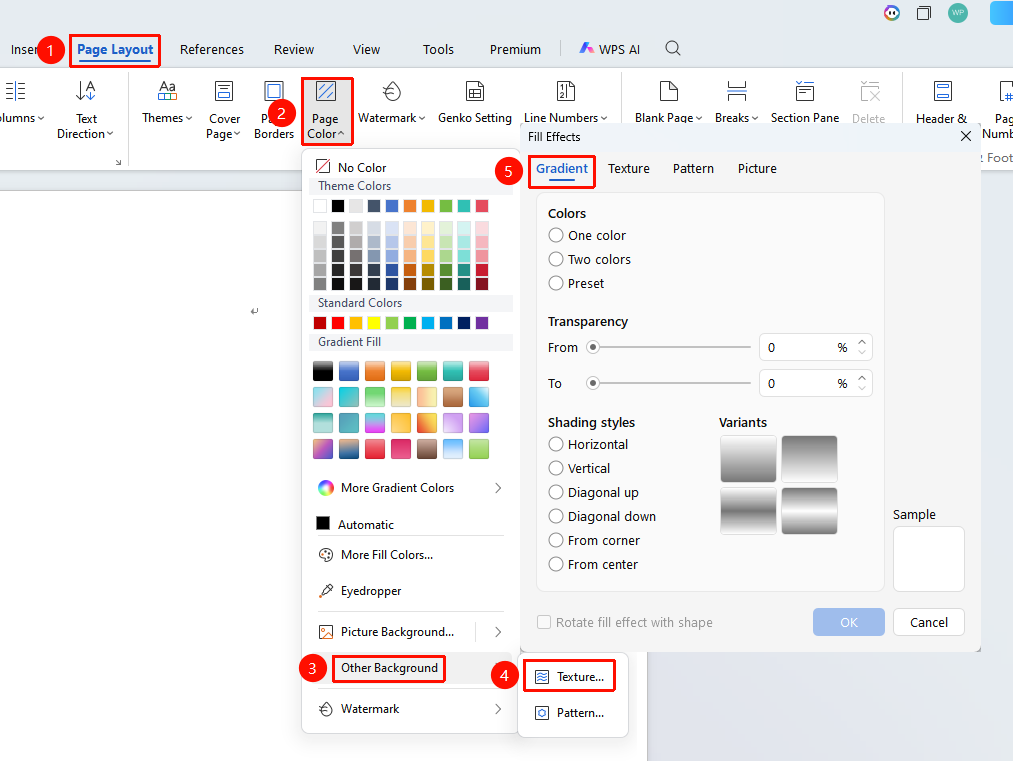Choose the Diagonal up shading style
Screen dimensions: 1013x761
556,492
